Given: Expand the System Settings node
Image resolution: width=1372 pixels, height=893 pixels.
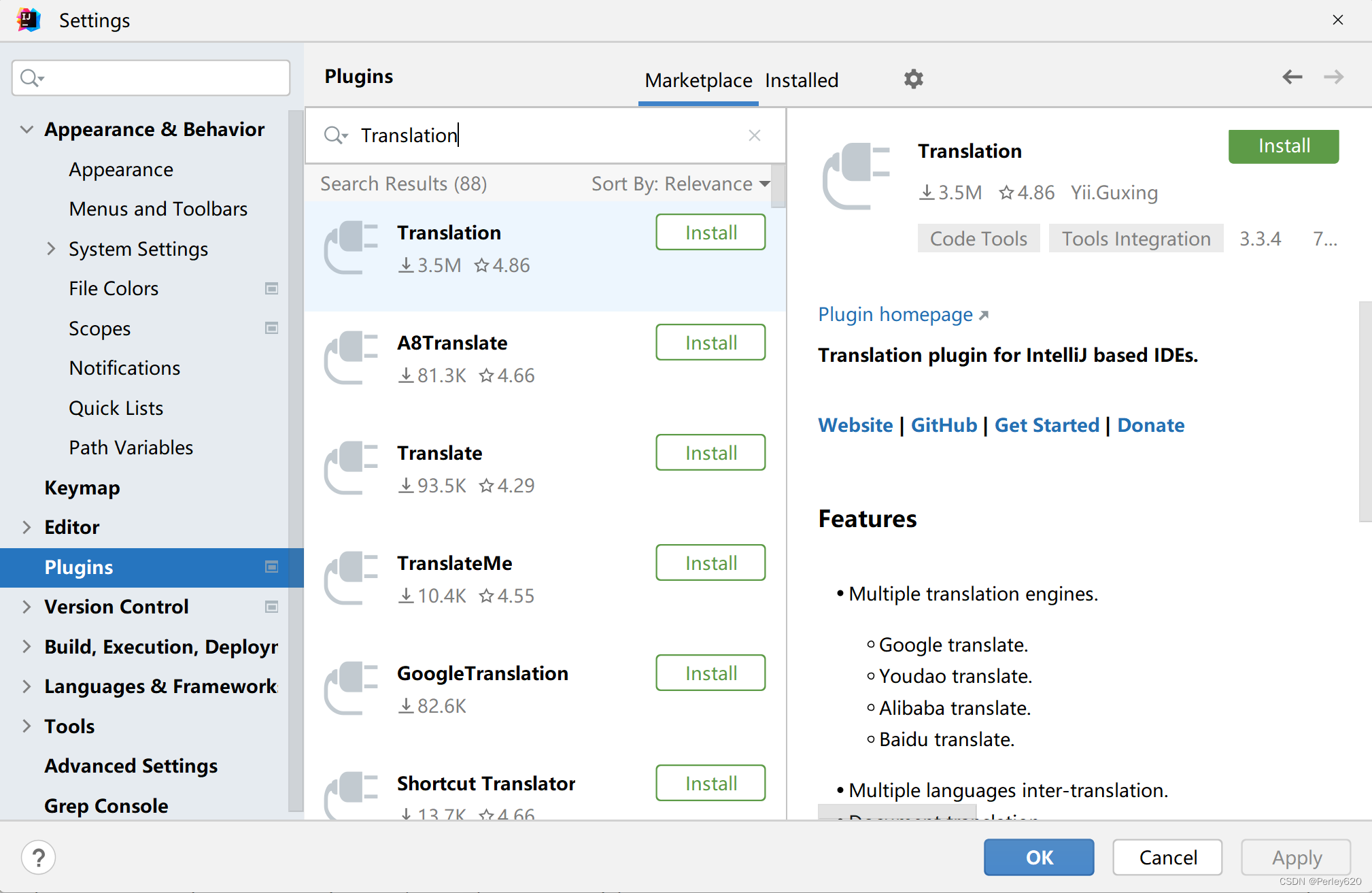Looking at the screenshot, I should click(x=51, y=249).
